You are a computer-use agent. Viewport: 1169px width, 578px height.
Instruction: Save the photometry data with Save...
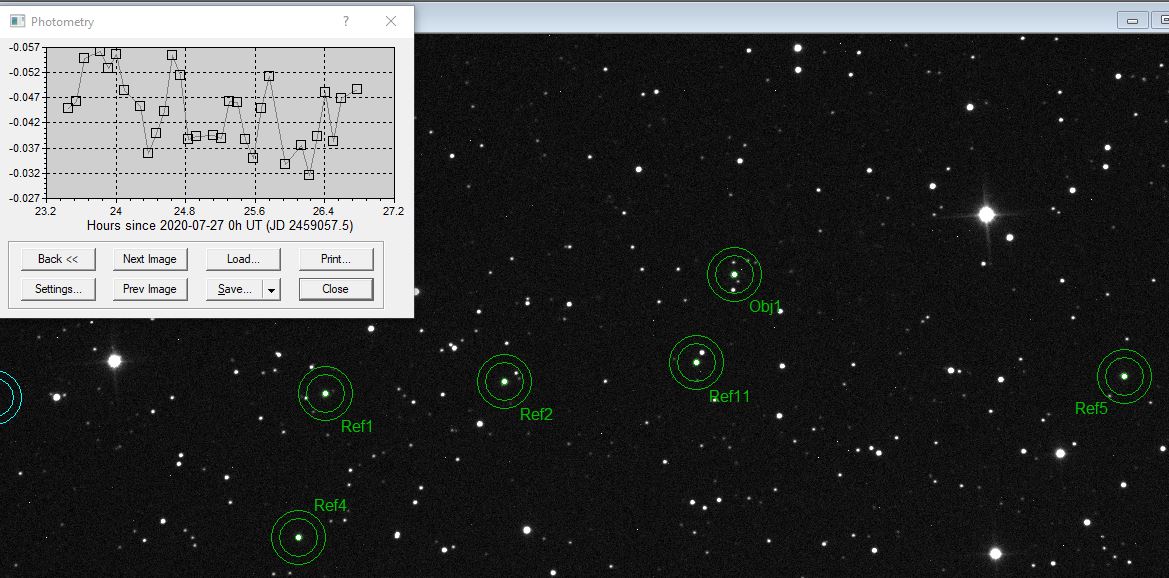coord(234,289)
